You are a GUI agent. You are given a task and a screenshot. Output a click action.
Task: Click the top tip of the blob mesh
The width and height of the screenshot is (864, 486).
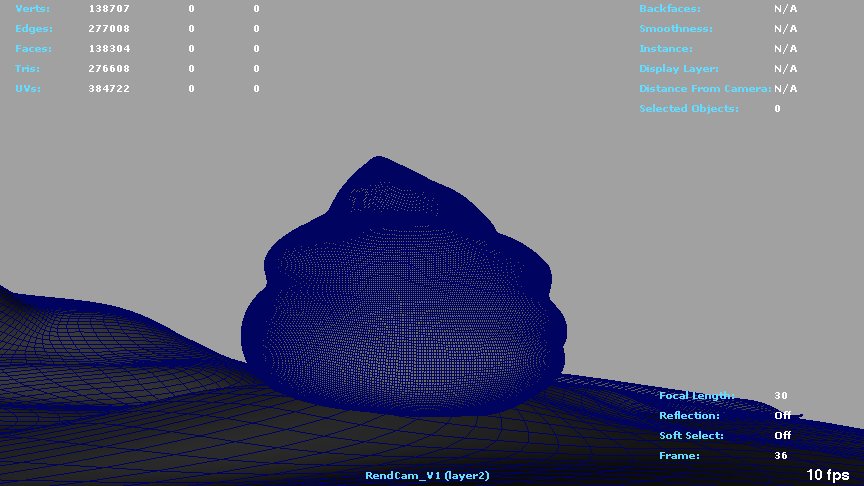pos(377,159)
